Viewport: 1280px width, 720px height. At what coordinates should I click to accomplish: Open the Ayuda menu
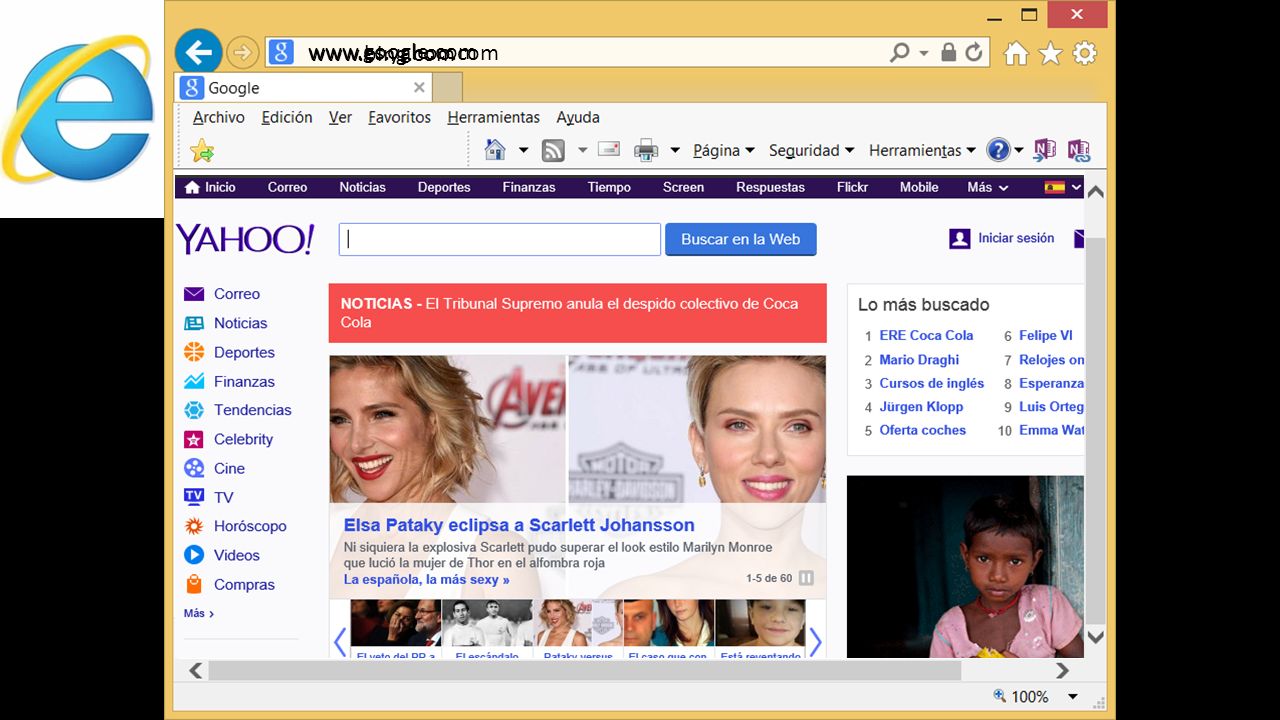578,117
